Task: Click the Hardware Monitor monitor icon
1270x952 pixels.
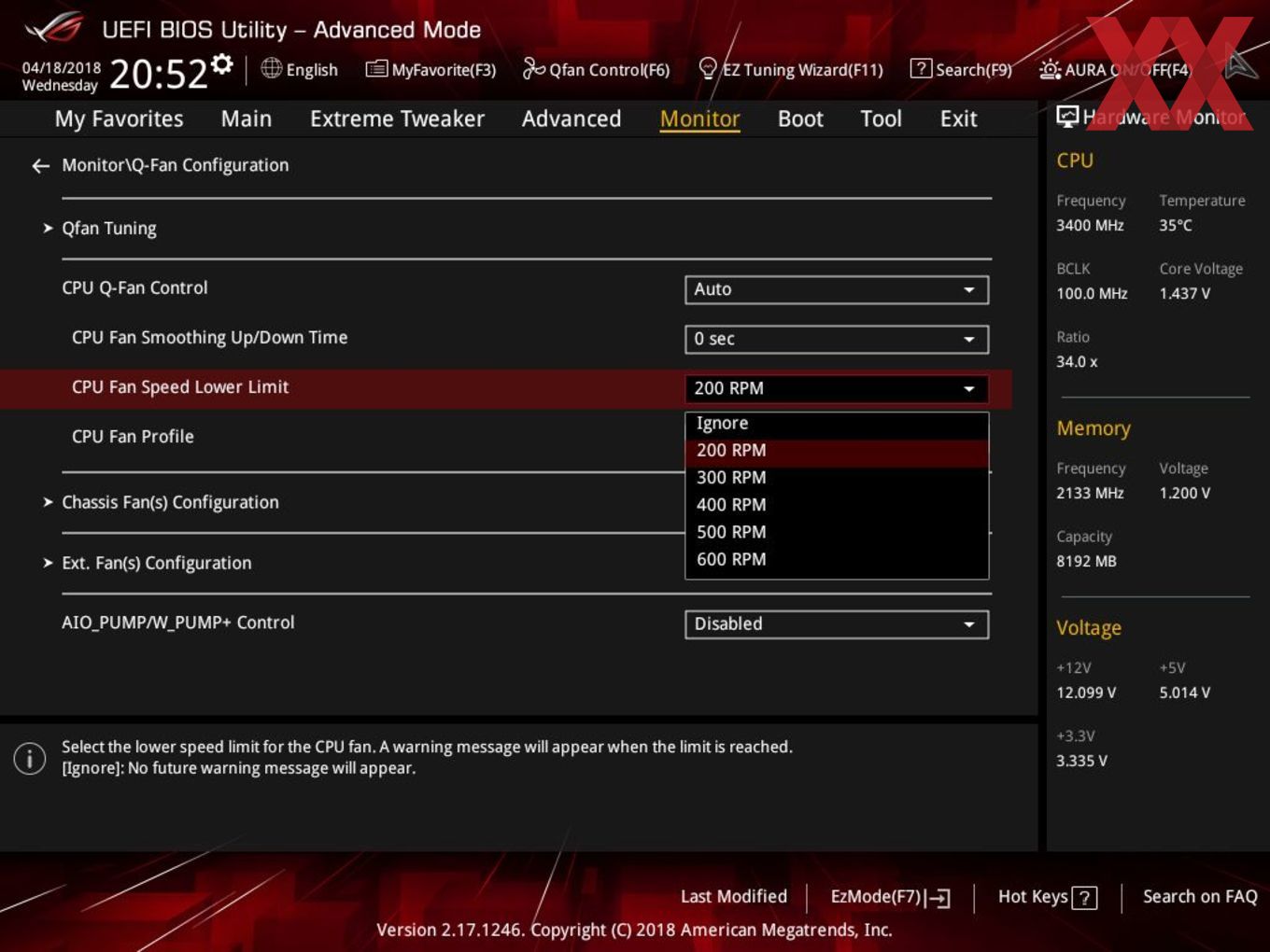Action: point(1067,117)
